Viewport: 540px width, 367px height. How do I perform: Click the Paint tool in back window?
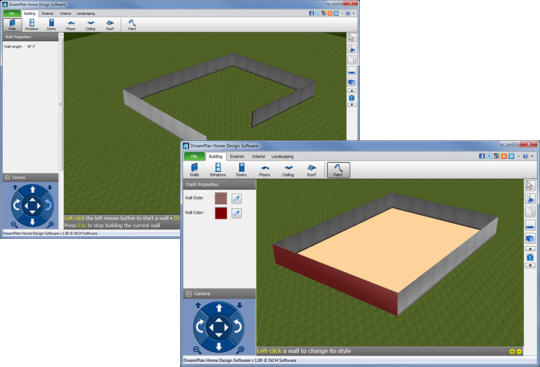pos(132,25)
